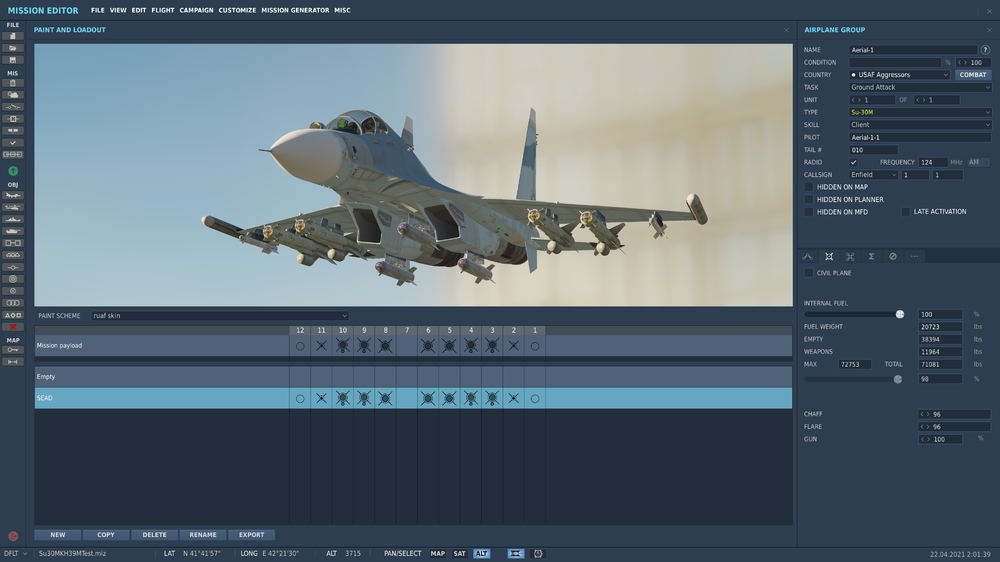Open the triggers switch icon
The height and width of the screenshot is (562, 1000).
(x=13, y=107)
